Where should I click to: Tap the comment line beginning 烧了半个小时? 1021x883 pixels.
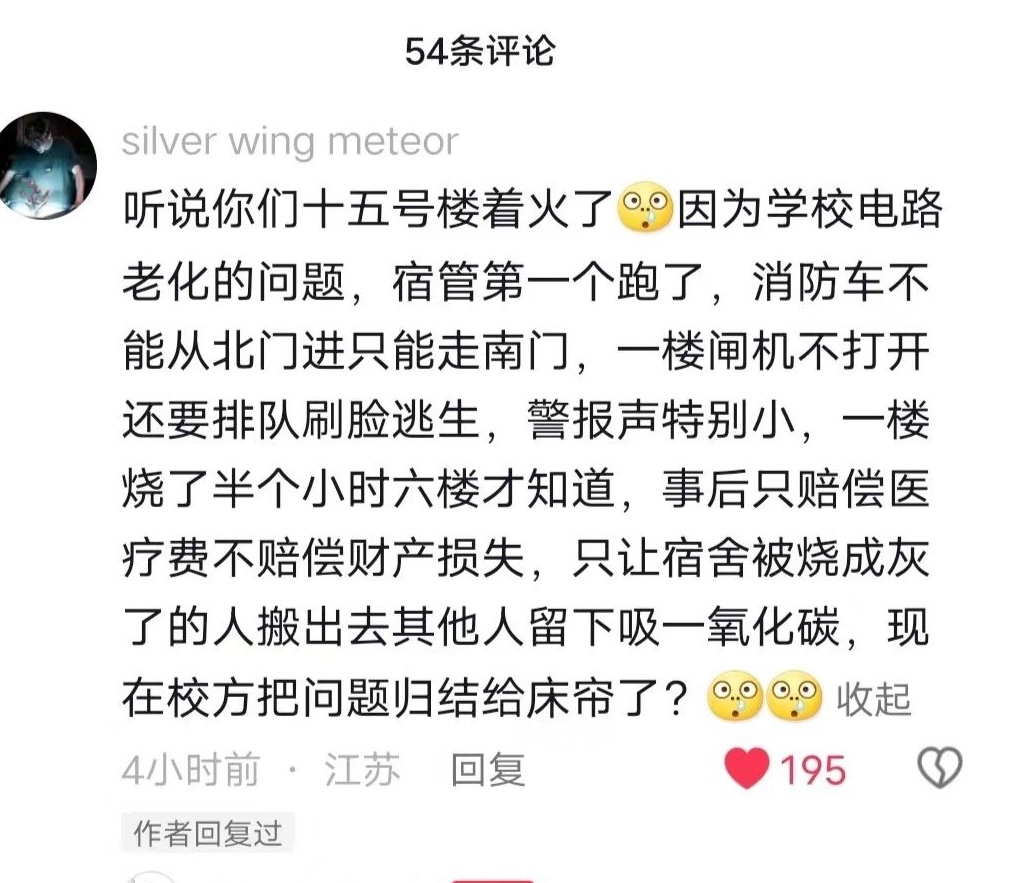(525, 489)
